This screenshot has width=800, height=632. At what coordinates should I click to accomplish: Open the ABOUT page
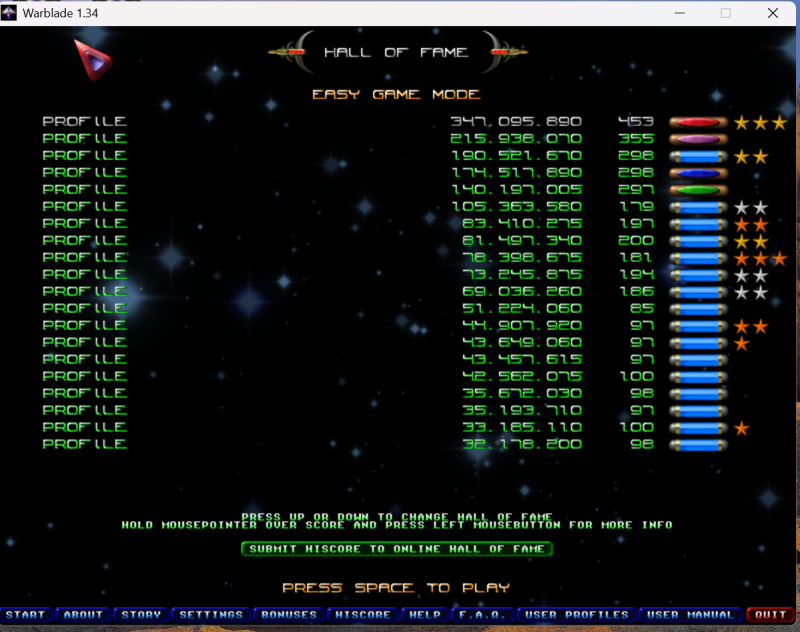click(83, 615)
